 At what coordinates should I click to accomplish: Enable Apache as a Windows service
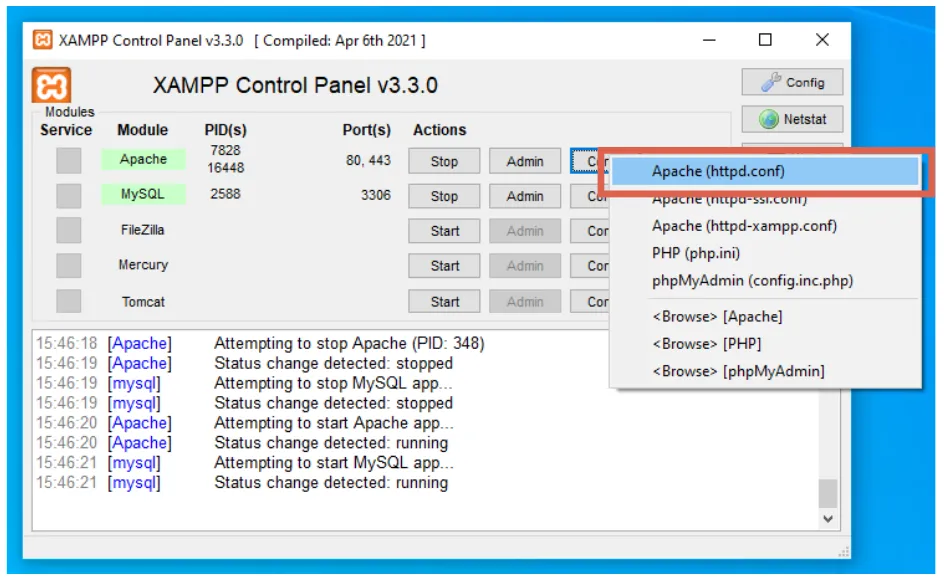66,160
